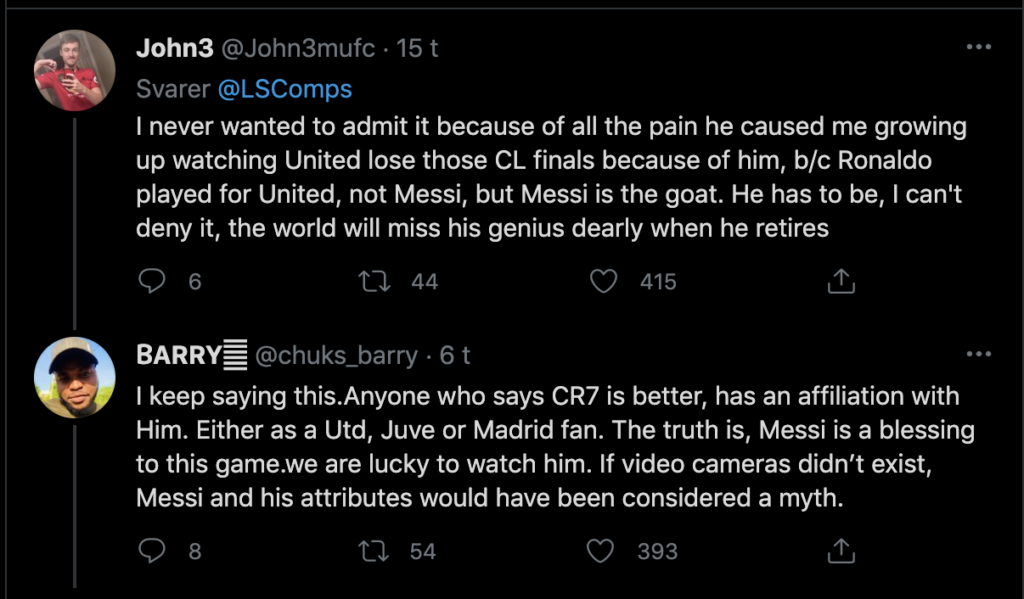Image resolution: width=1024 pixels, height=599 pixels.
Task: Like BARRY's tweet with heart icon
Action: pyautogui.click(x=603, y=551)
